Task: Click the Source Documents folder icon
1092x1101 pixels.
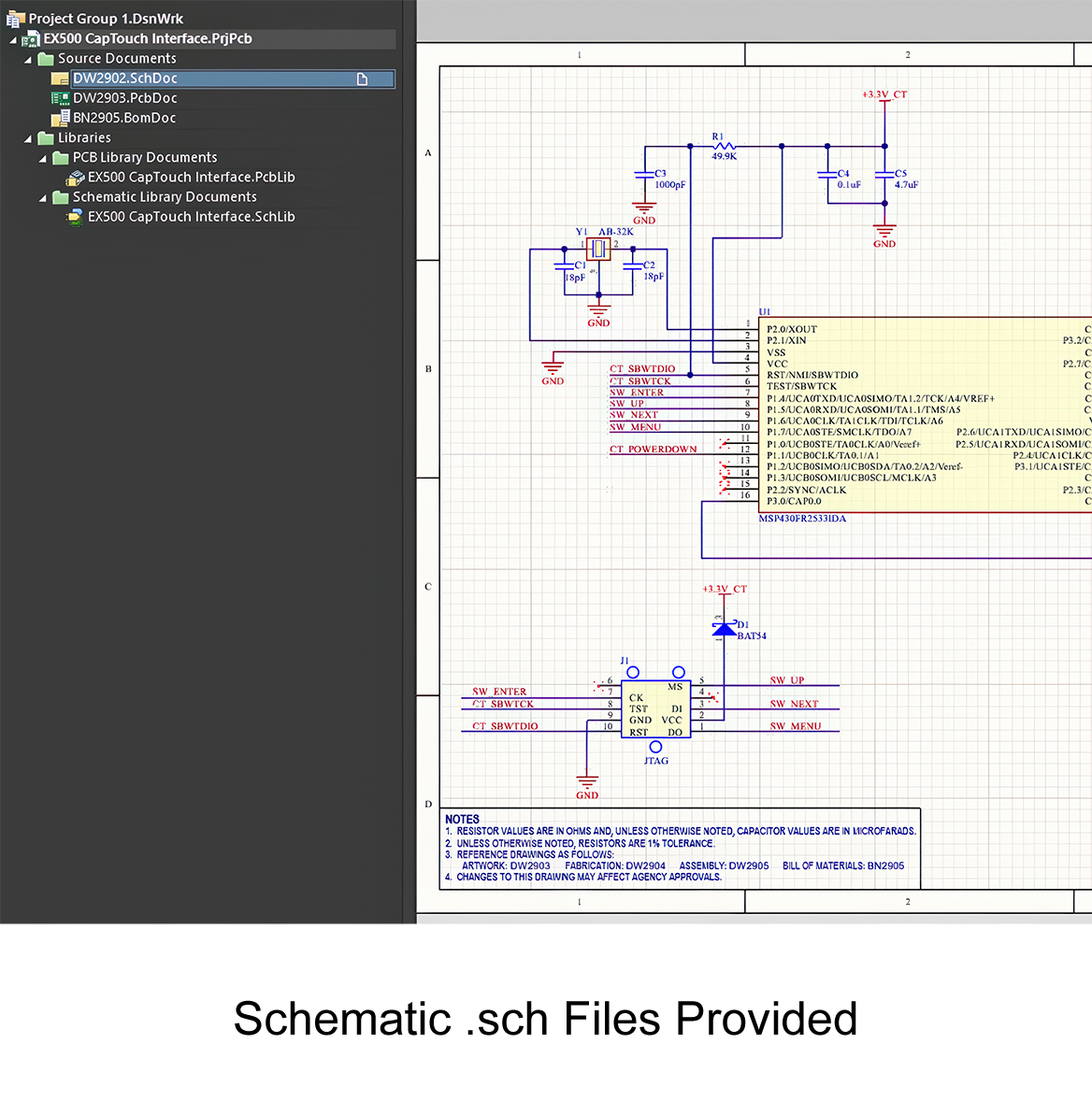Action: [46, 58]
